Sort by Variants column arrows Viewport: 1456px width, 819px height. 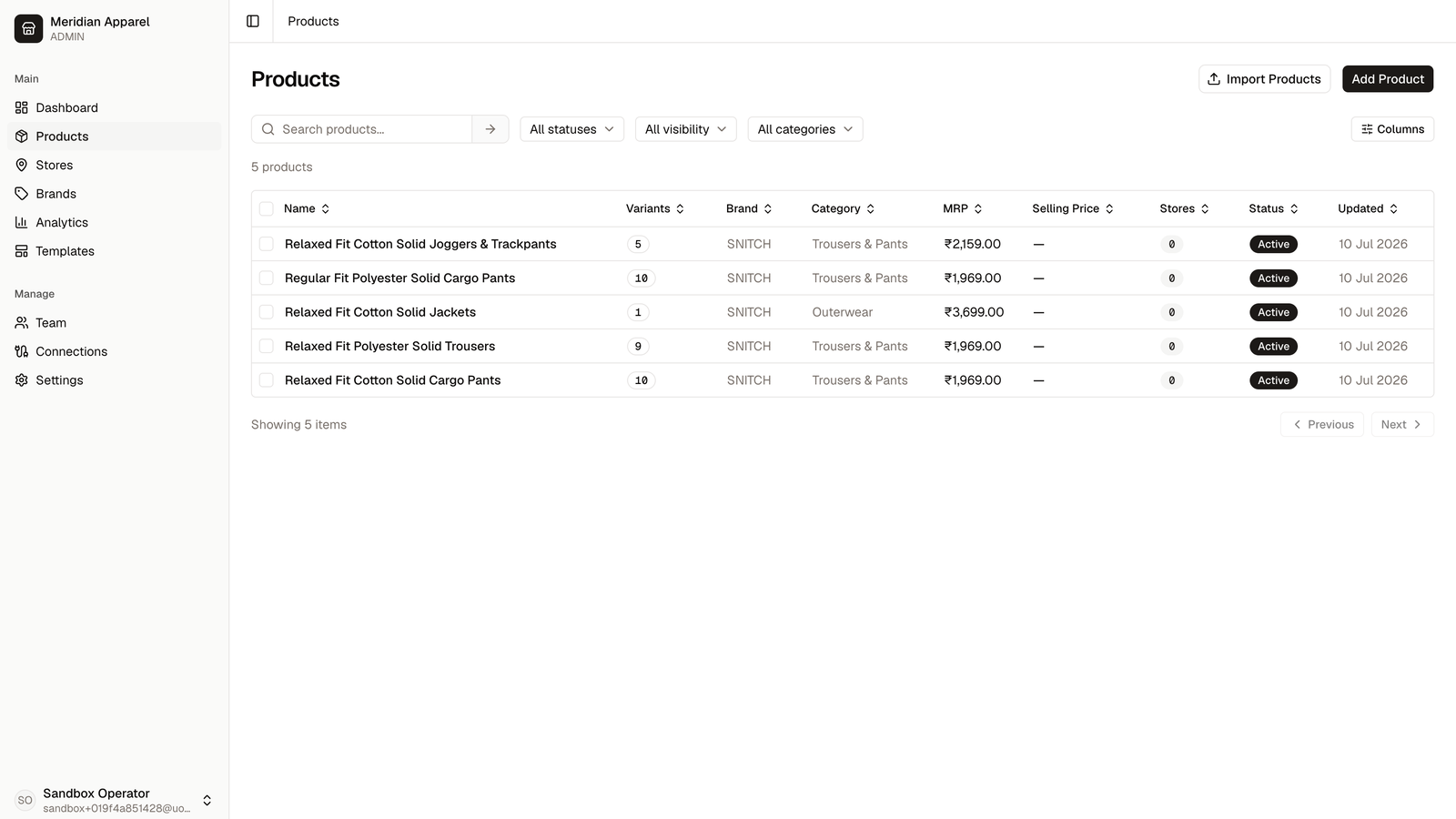tap(680, 209)
